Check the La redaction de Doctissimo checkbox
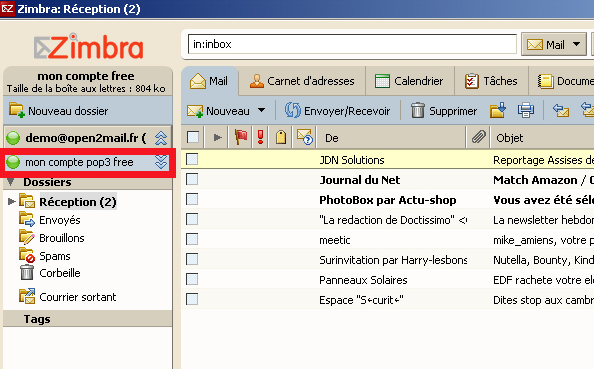 click(x=192, y=219)
